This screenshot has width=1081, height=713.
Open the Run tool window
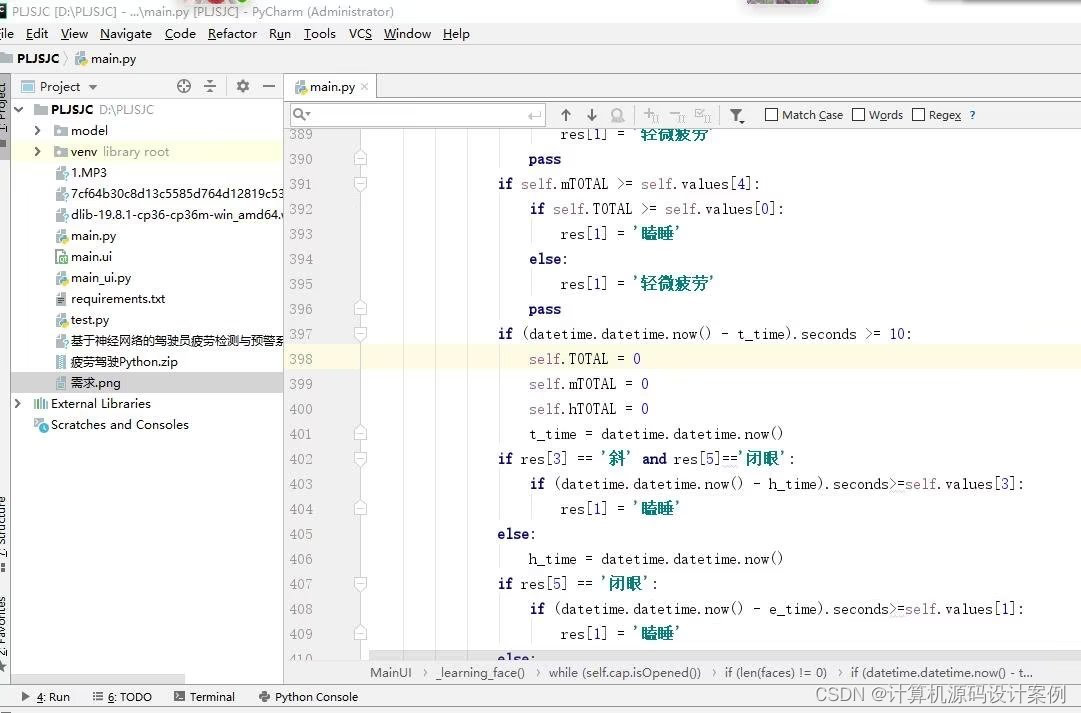(46, 696)
